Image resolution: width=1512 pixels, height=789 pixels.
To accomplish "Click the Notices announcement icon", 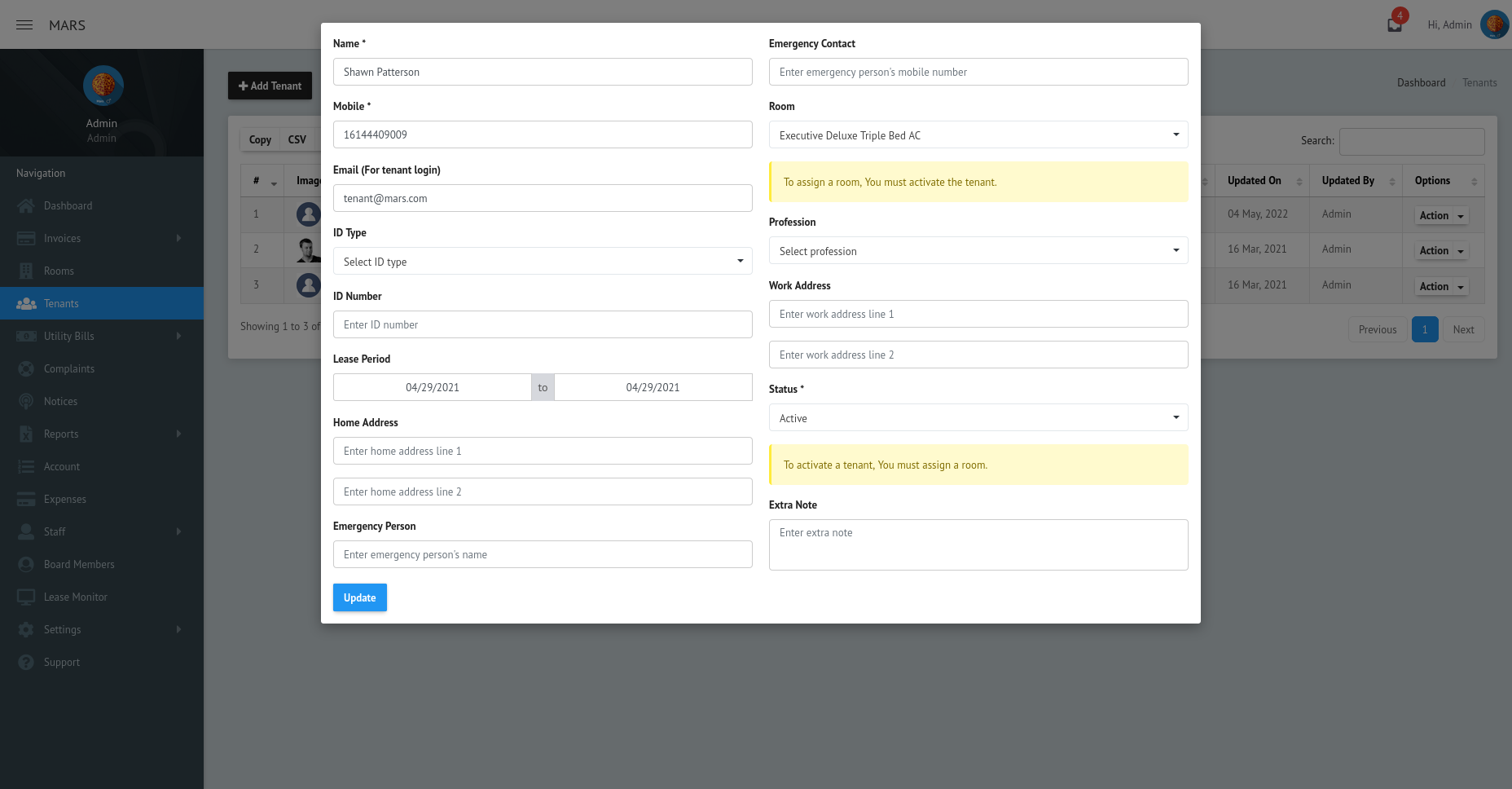I will point(27,401).
